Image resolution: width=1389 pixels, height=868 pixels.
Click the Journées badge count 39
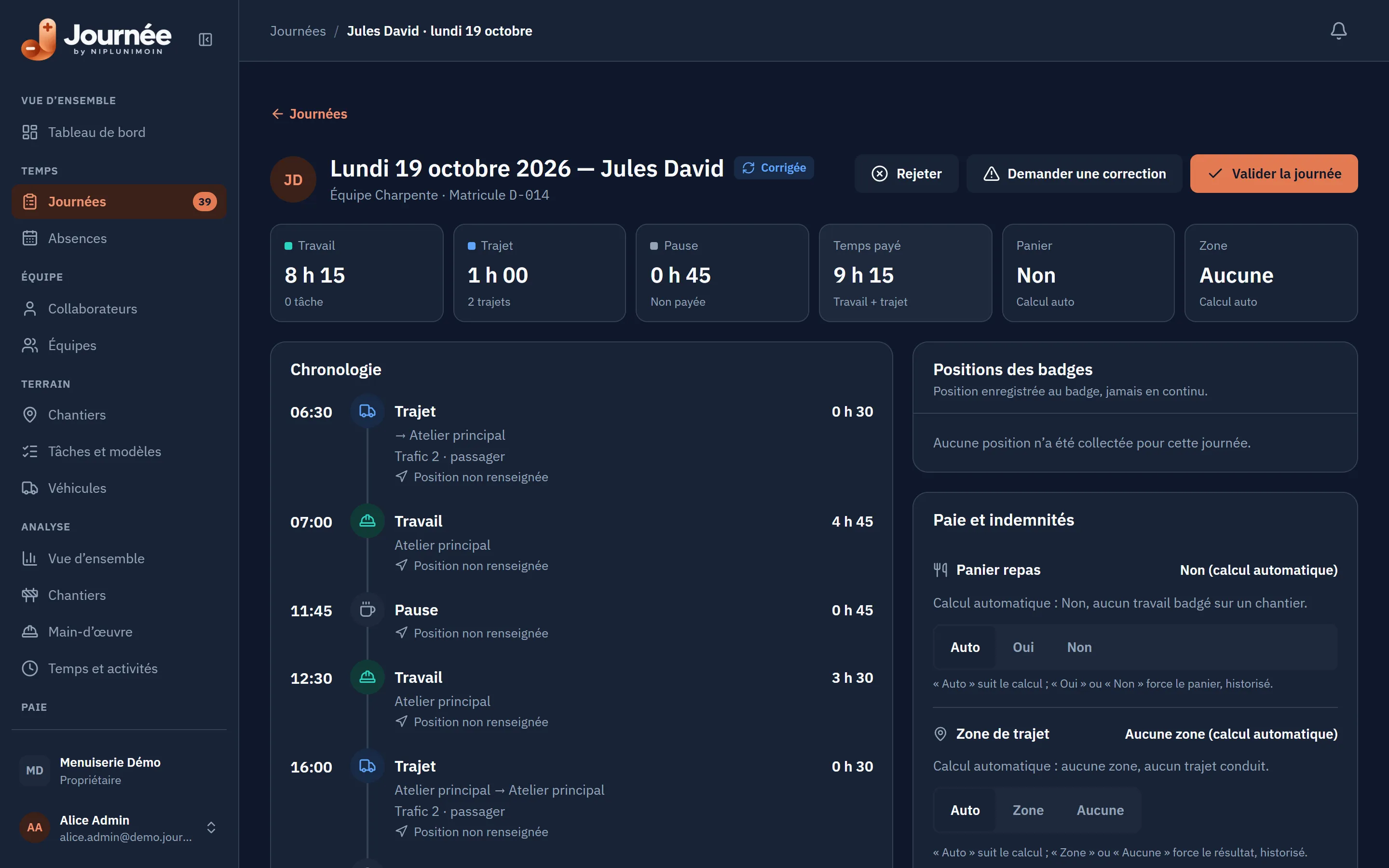pyautogui.click(x=204, y=202)
